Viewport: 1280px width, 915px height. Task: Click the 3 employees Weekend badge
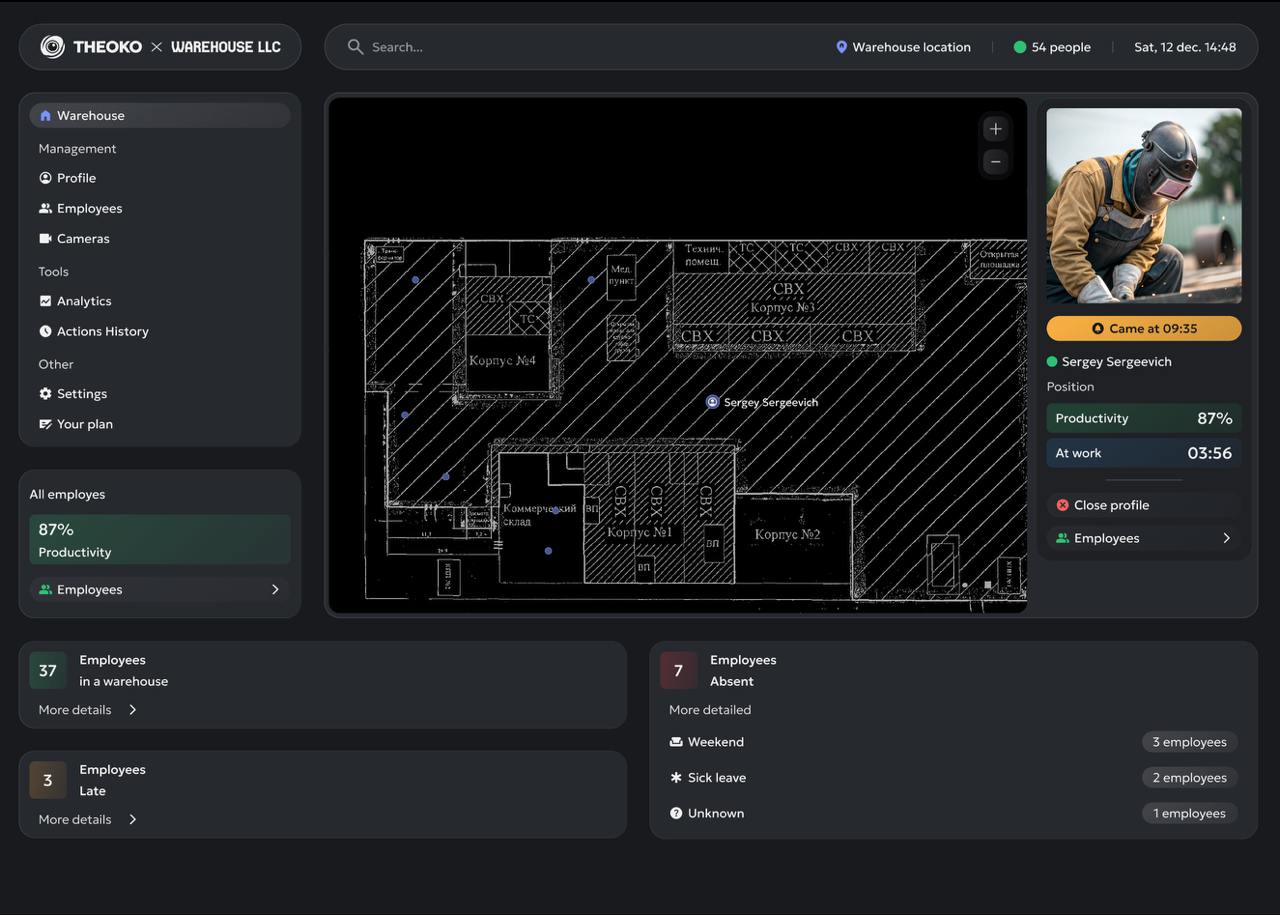[x=1190, y=742]
